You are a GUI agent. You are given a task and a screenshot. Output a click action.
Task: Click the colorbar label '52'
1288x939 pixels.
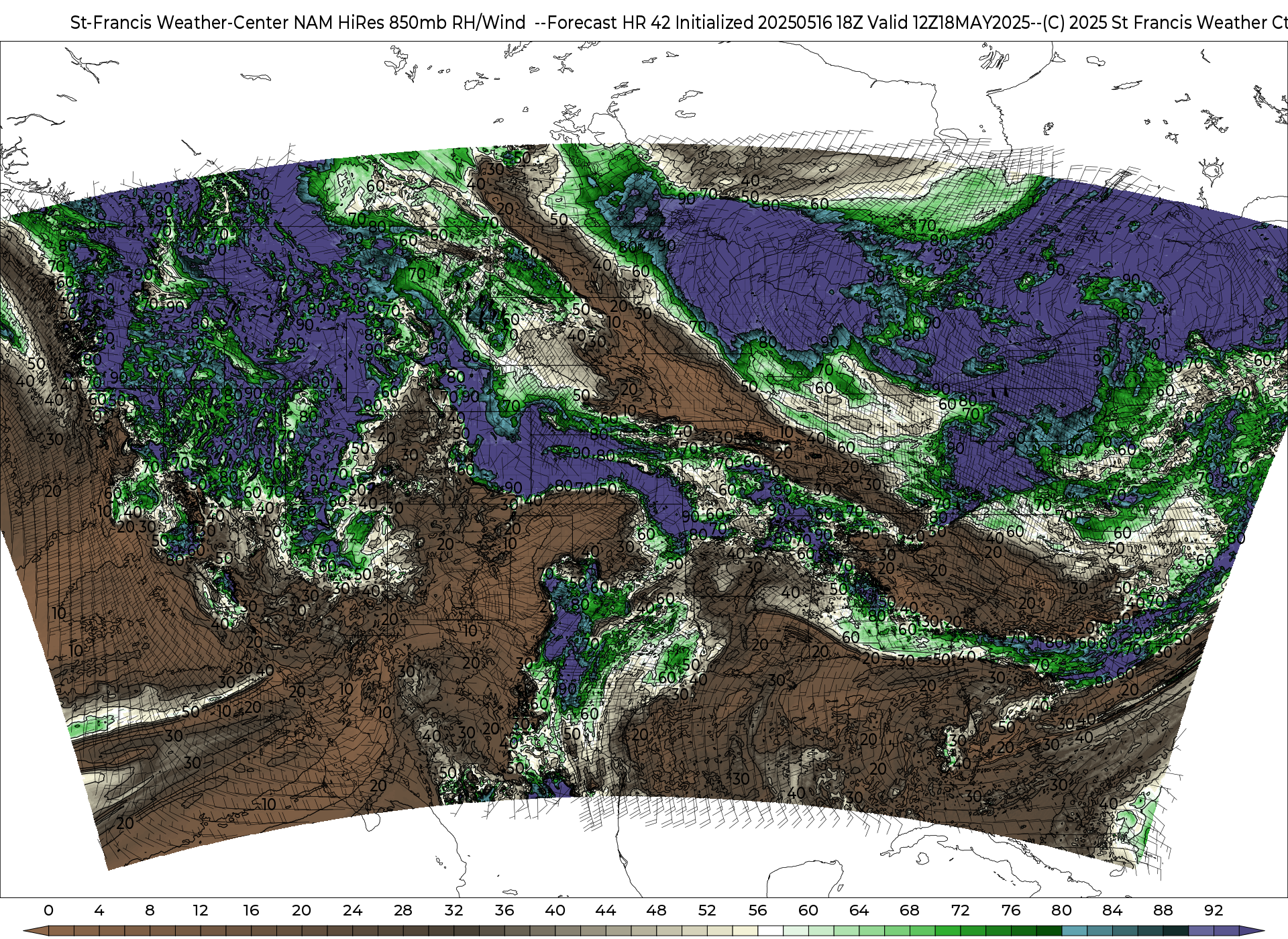(707, 910)
